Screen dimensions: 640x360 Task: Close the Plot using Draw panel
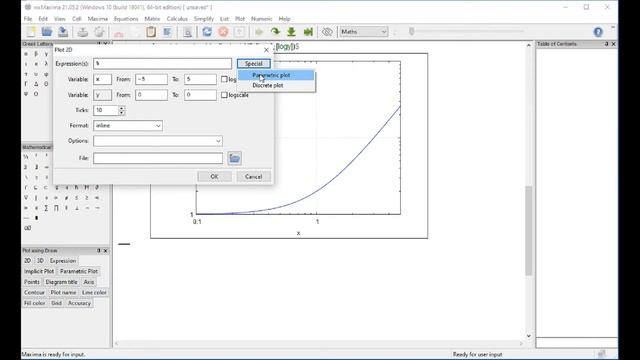point(106,251)
